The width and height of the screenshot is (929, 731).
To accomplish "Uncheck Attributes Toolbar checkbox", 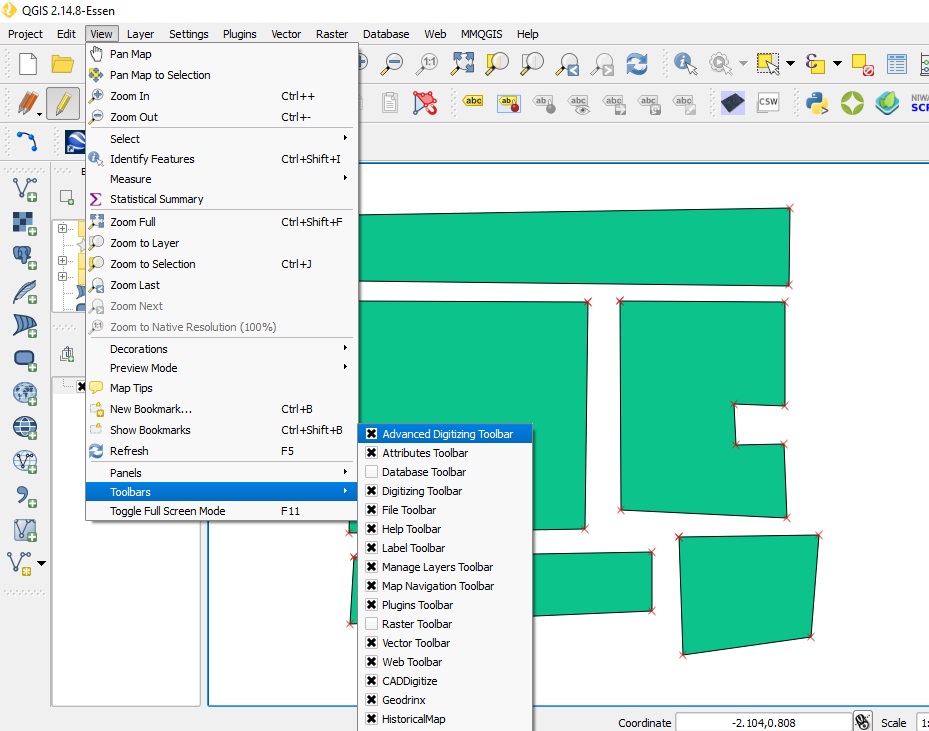I will tap(371, 453).
